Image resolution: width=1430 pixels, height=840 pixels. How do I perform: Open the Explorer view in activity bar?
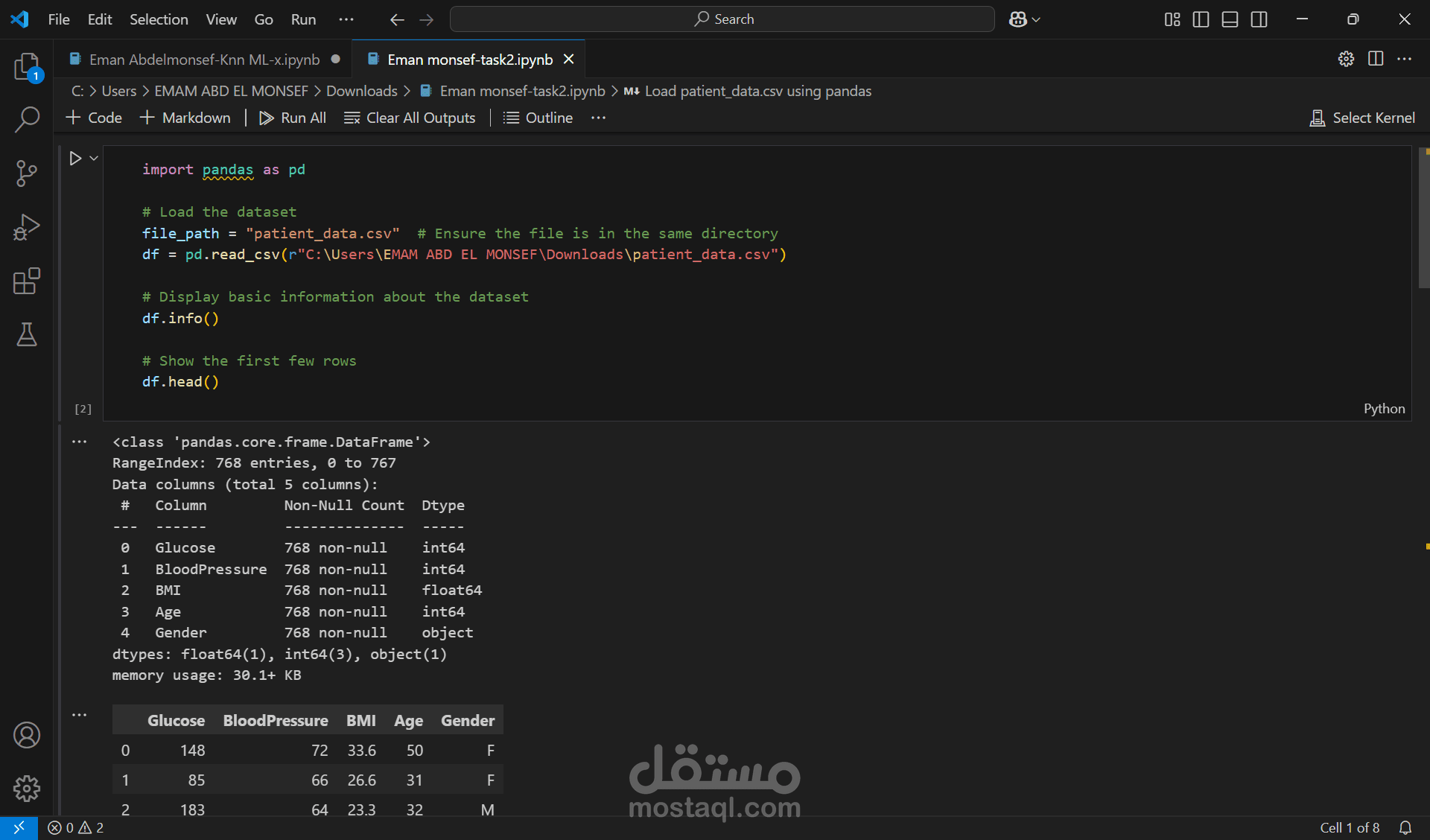(27, 67)
